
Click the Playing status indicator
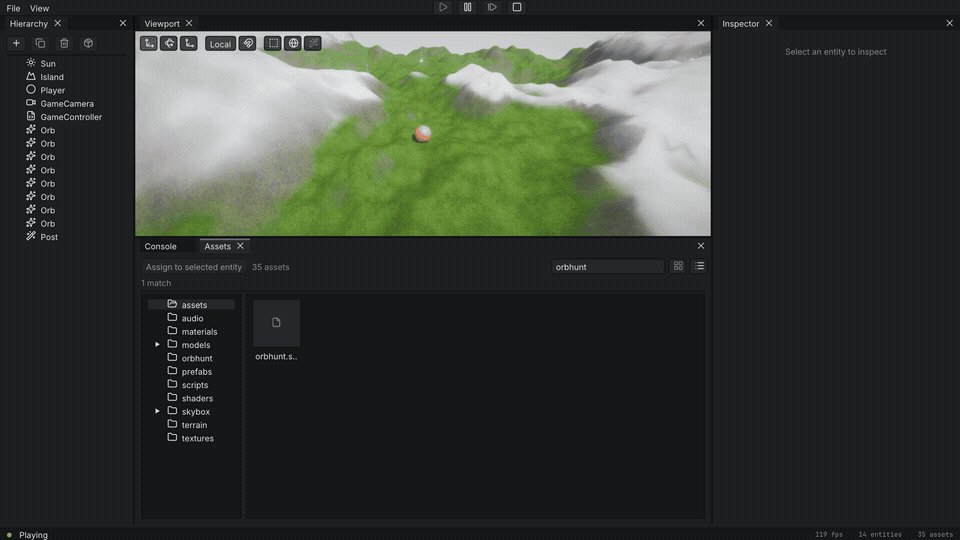(27, 534)
